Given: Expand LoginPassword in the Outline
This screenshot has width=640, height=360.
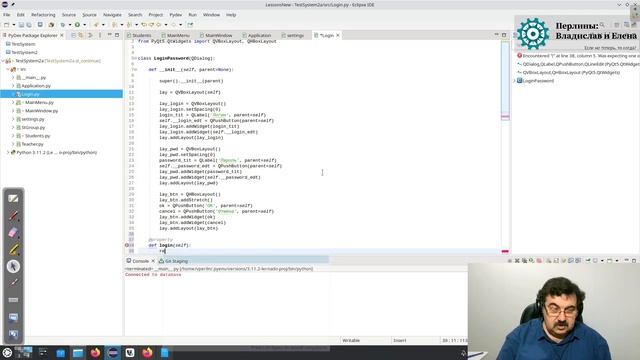Looking at the screenshot, I should [514, 81].
